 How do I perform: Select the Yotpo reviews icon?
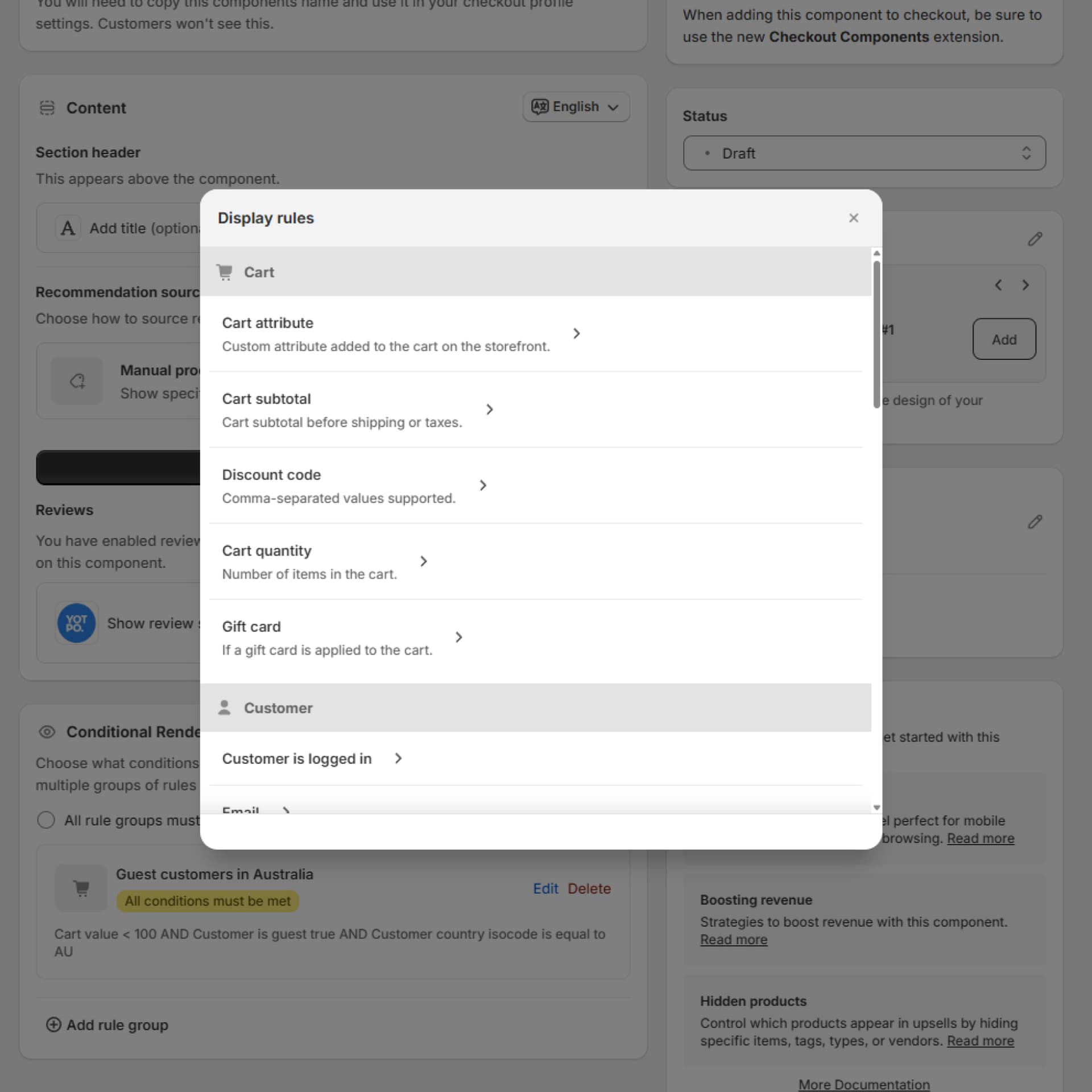click(x=76, y=623)
